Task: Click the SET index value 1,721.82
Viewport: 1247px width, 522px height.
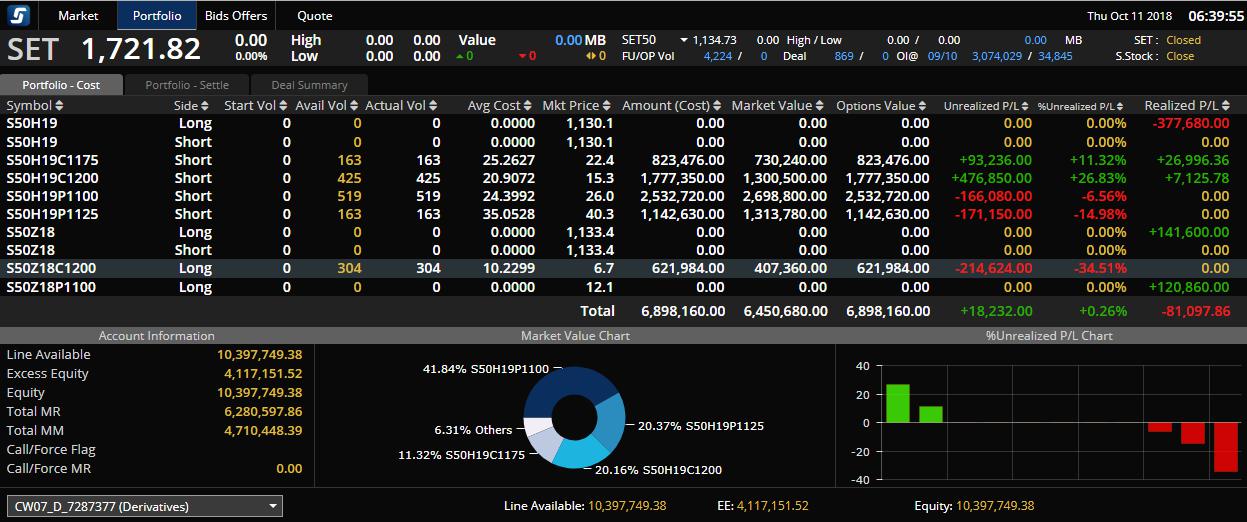Action: pos(141,48)
